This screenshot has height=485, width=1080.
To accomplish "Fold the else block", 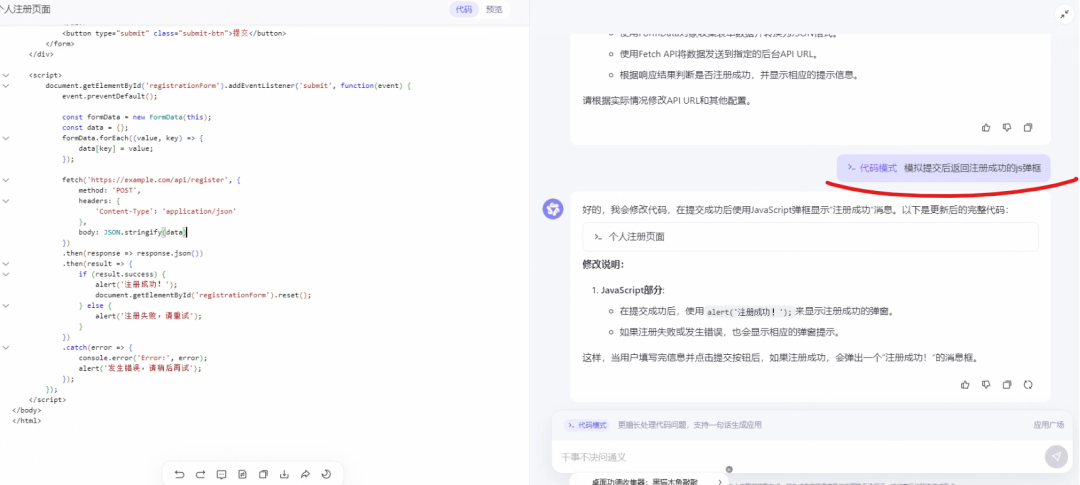I will [x=6, y=305].
